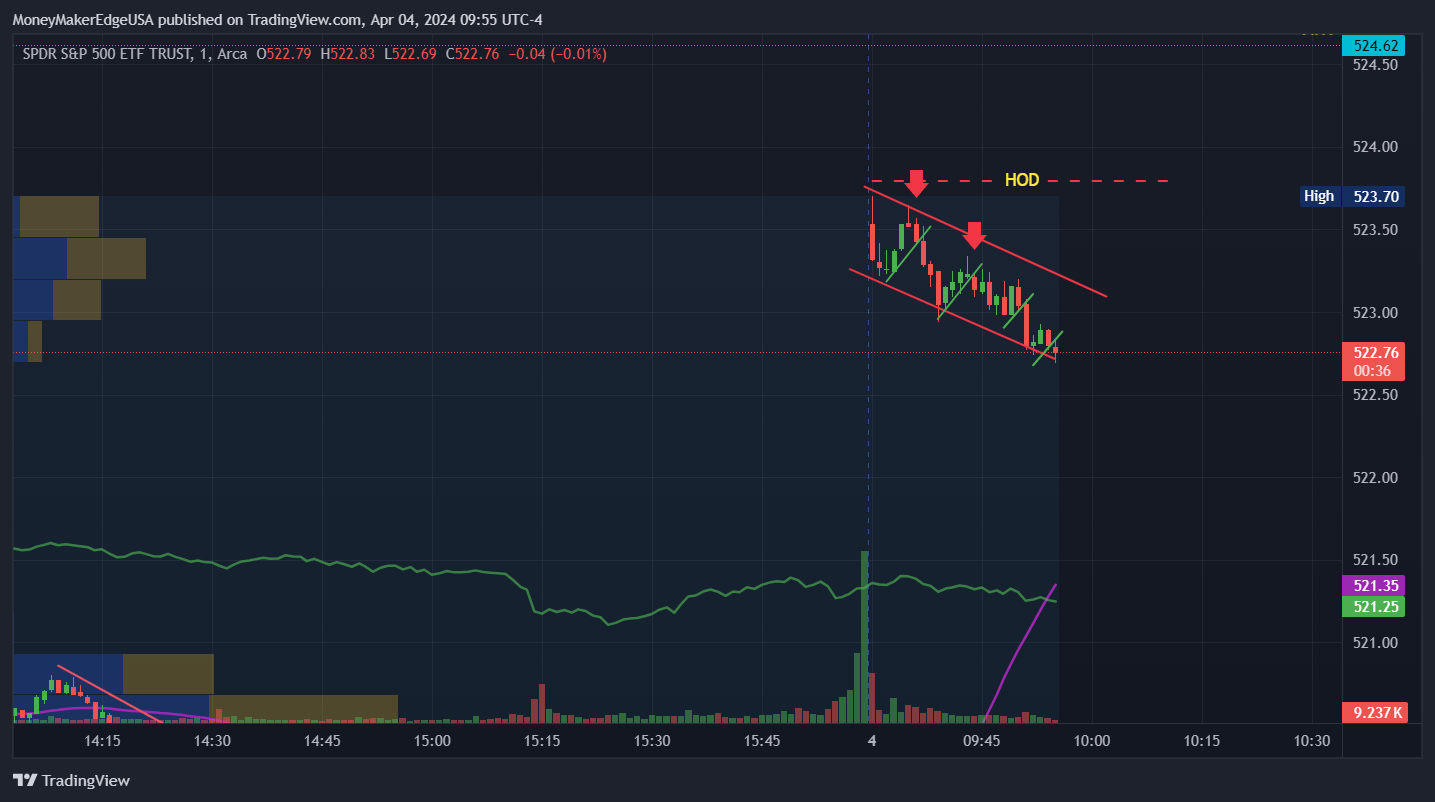
Task: Click the 09:45 time axis label
Action: 981,741
